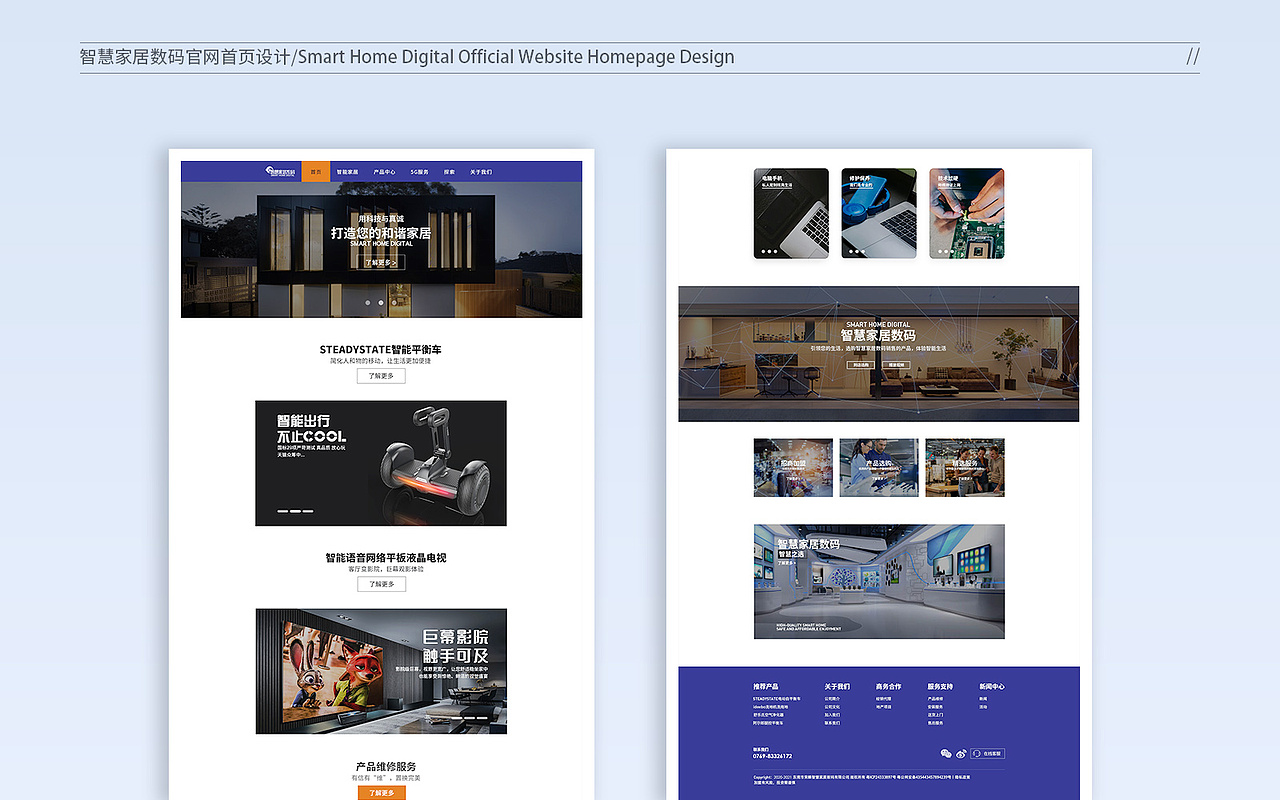The image size is (1280, 800).
Task: Open the 5G服务 navigation item
Action: click(x=419, y=171)
